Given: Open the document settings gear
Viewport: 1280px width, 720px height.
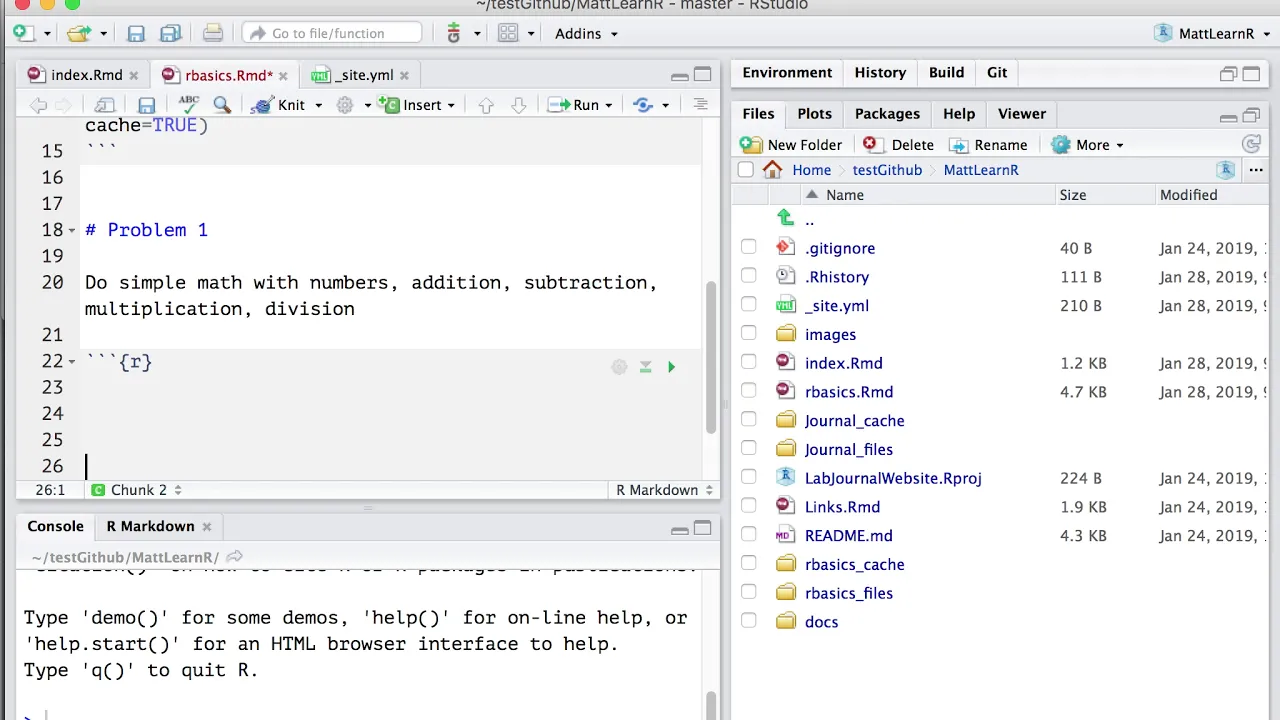Looking at the screenshot, I should [x=345, y=105].
